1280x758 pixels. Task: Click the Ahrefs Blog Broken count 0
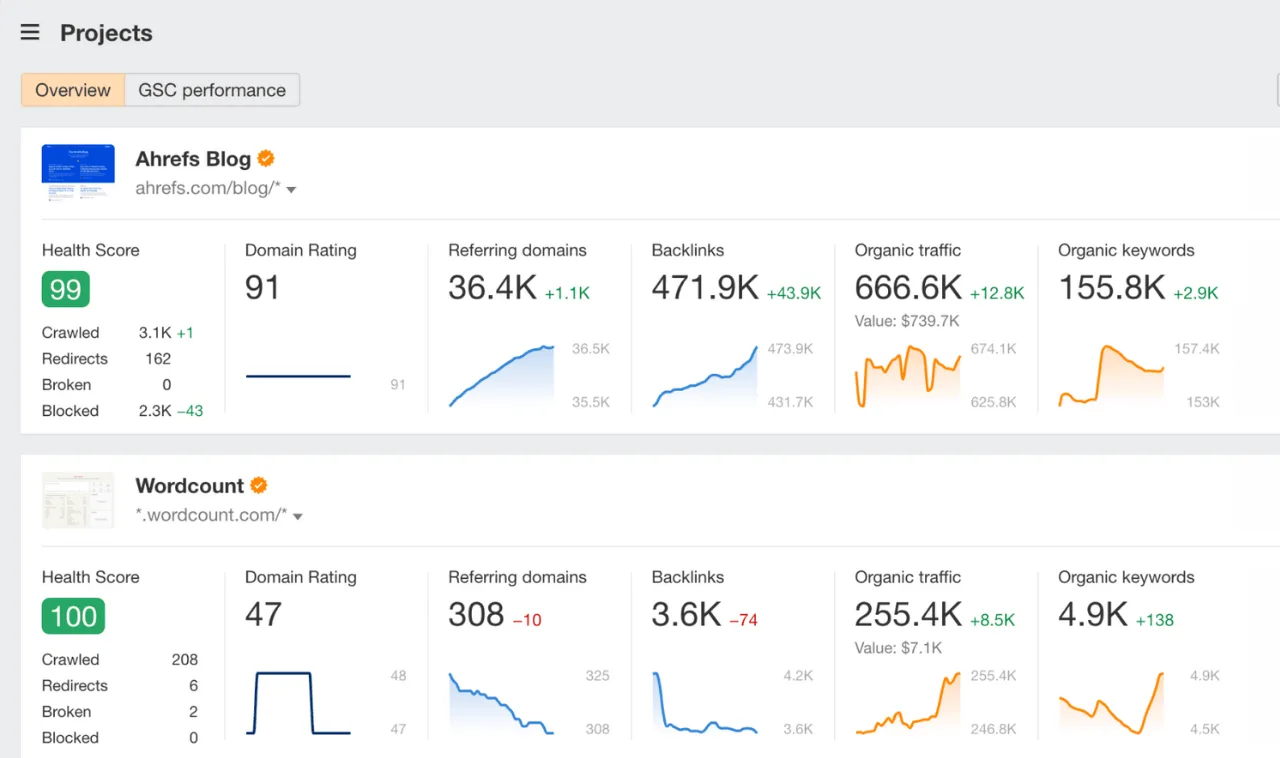(166, 385)
